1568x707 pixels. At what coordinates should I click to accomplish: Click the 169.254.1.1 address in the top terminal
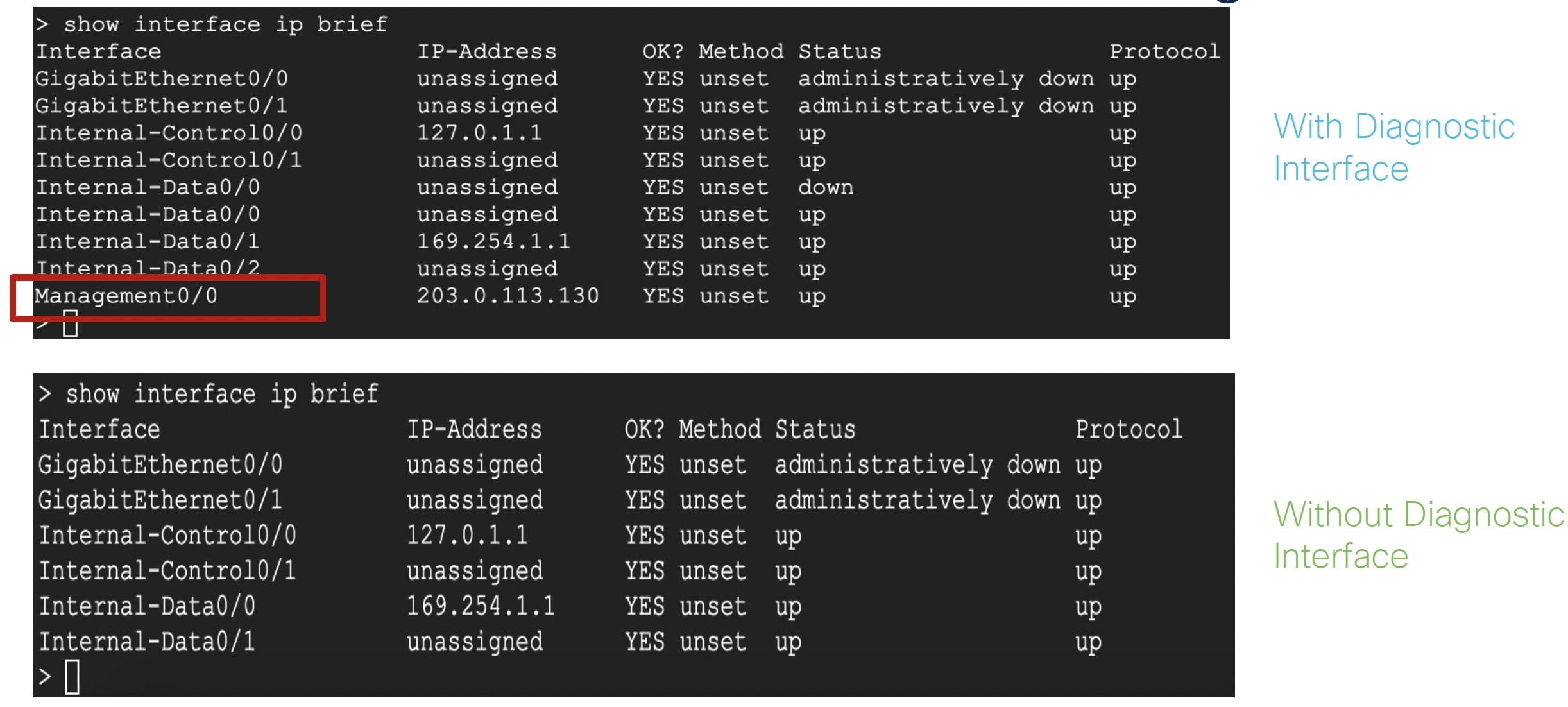click(493, 241)
